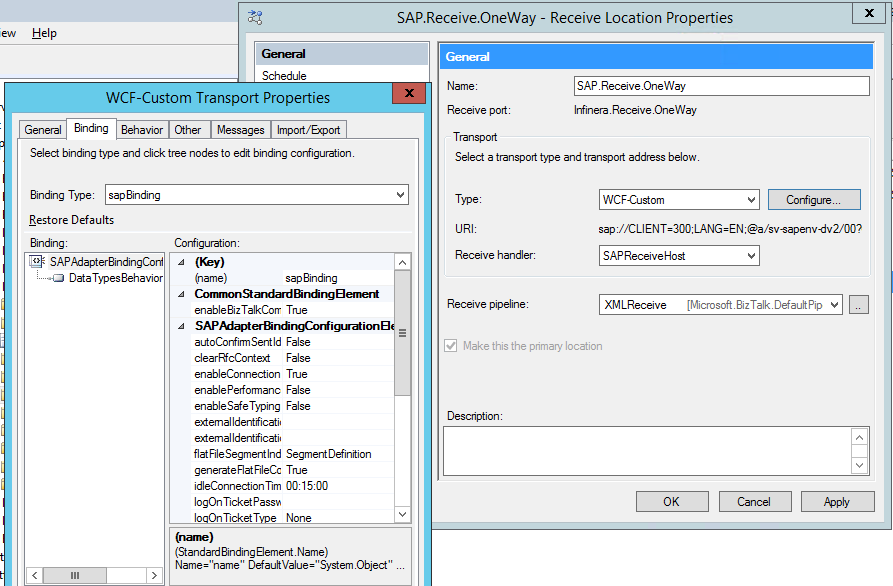Click the Binding tree scroll-left arrow
893x586 pixels.
(35, 575)
